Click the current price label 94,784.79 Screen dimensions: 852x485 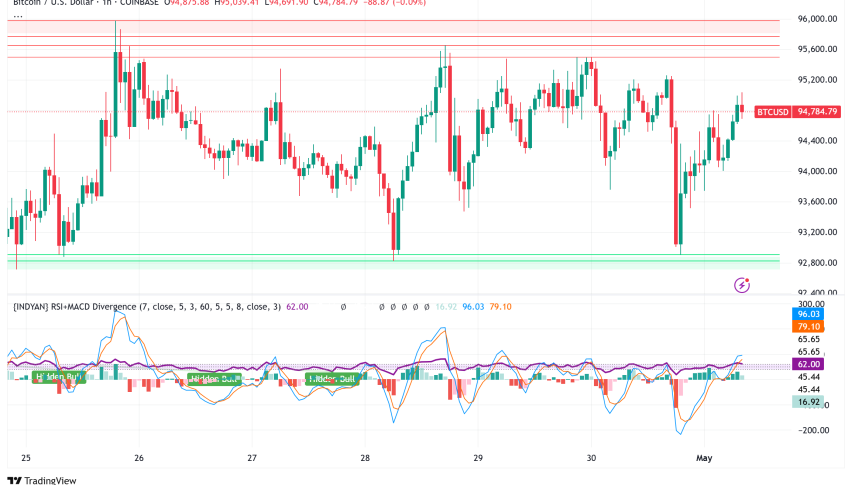pos(817,112)
